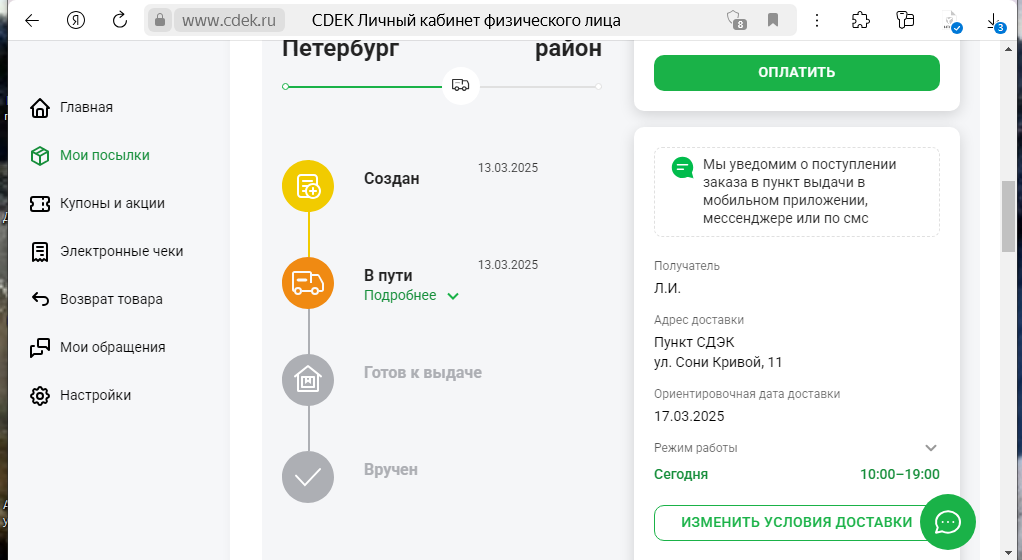Open the green chat support bubble
This screenshot has height=560, width=1022.
click(948, 522)
